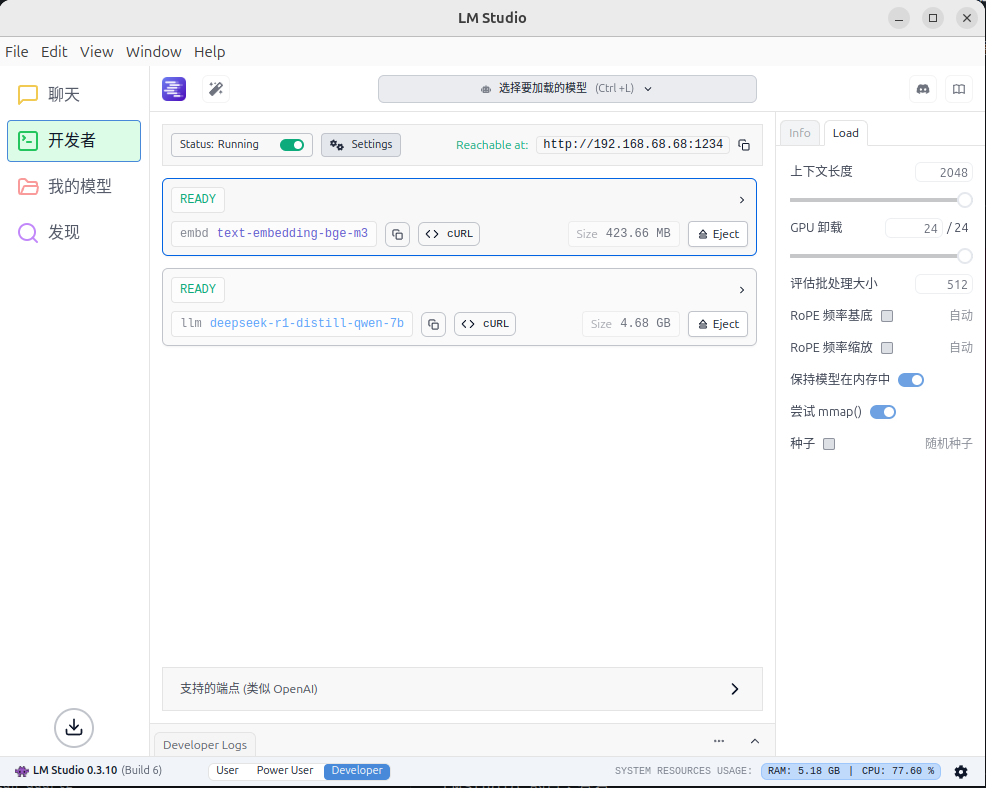
Task: Toggle the server Status Running switch
Action: pos(292,145)
